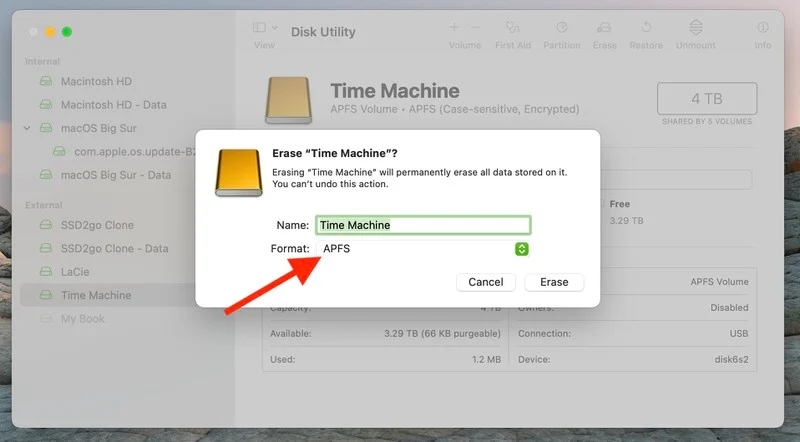This screenshot has width=800, height=442.
Task: Select SSD2go Clone in sidebar
Action: [97, 225]
